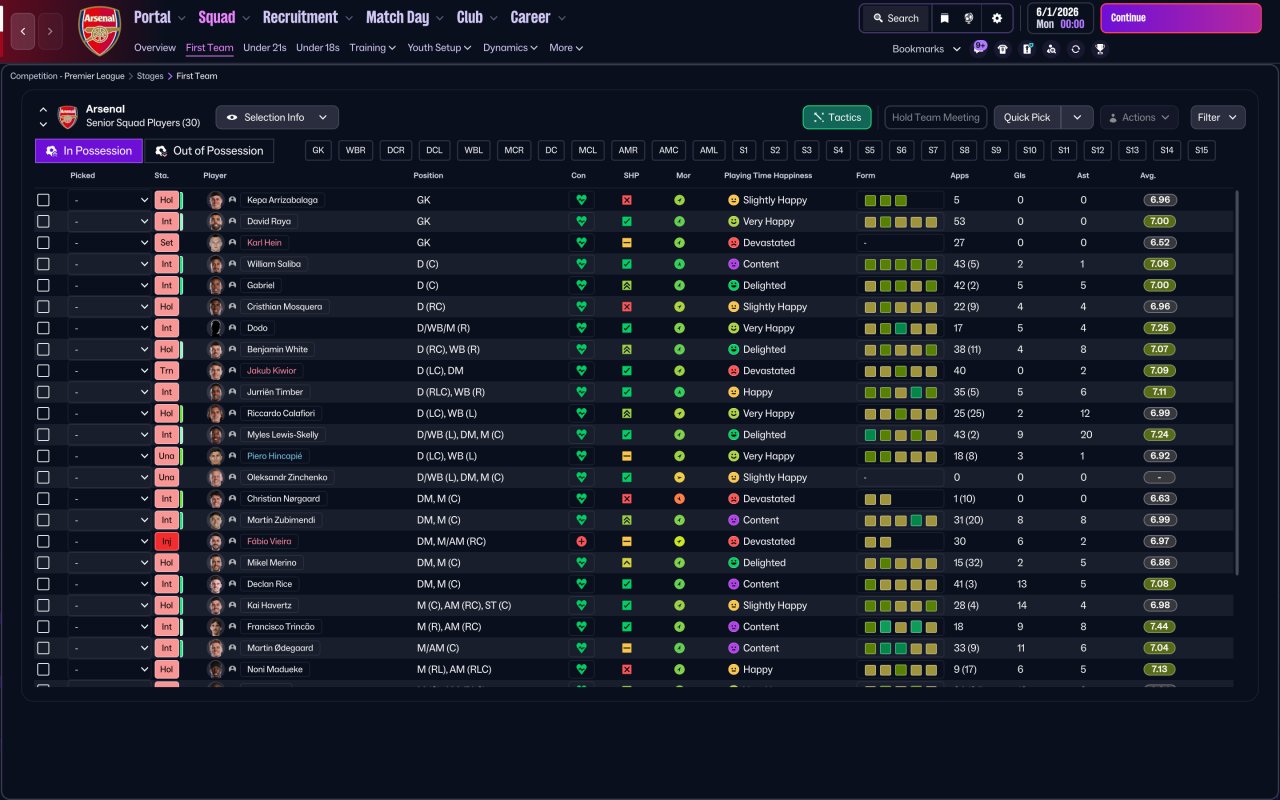
Task: Select the AMC position slot button
Action: (x=669, y=151)
